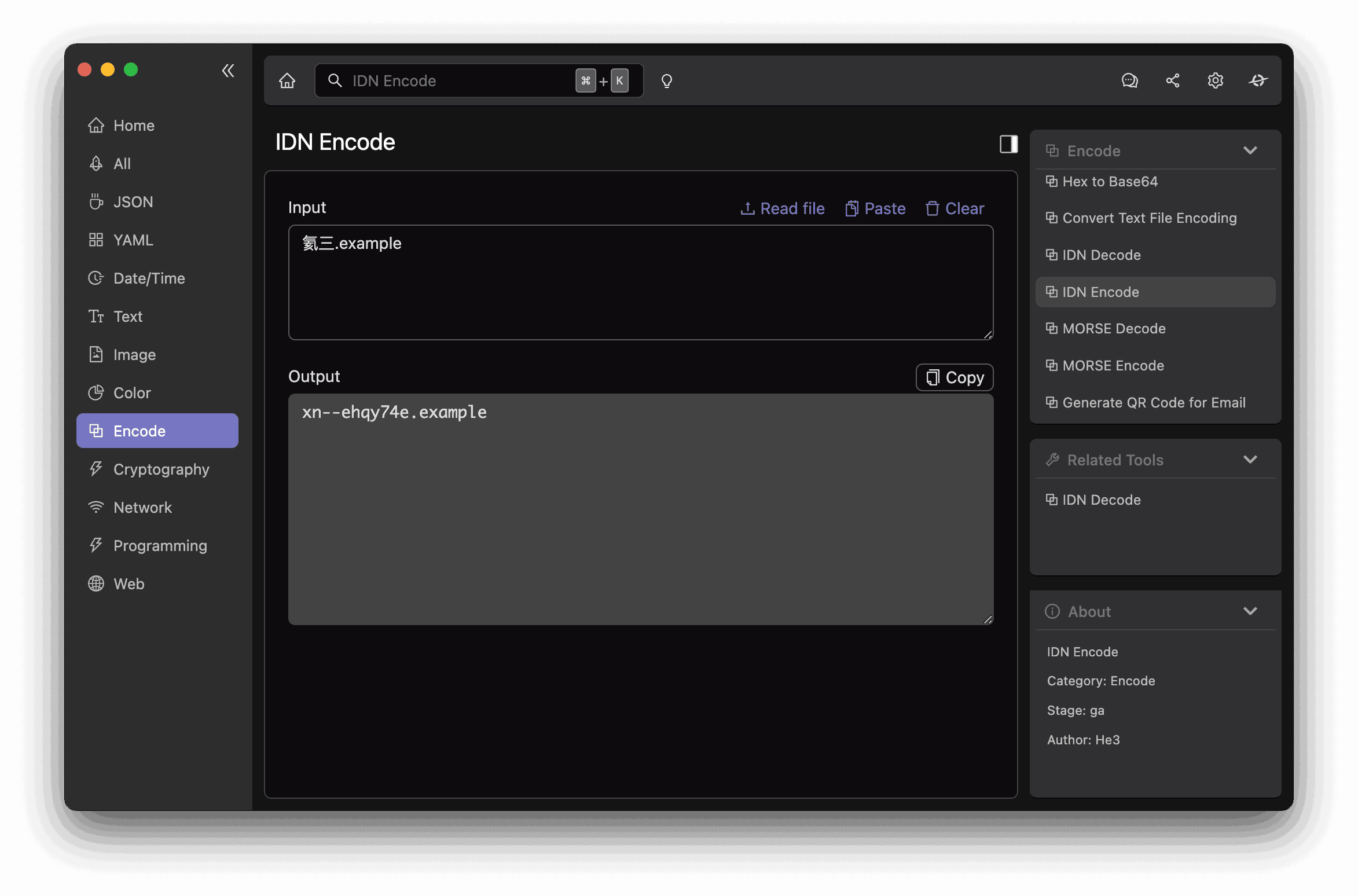Select Web category in sidebar
The width and height of the screenshot is (1358, 896).
[x=157, y=584]
